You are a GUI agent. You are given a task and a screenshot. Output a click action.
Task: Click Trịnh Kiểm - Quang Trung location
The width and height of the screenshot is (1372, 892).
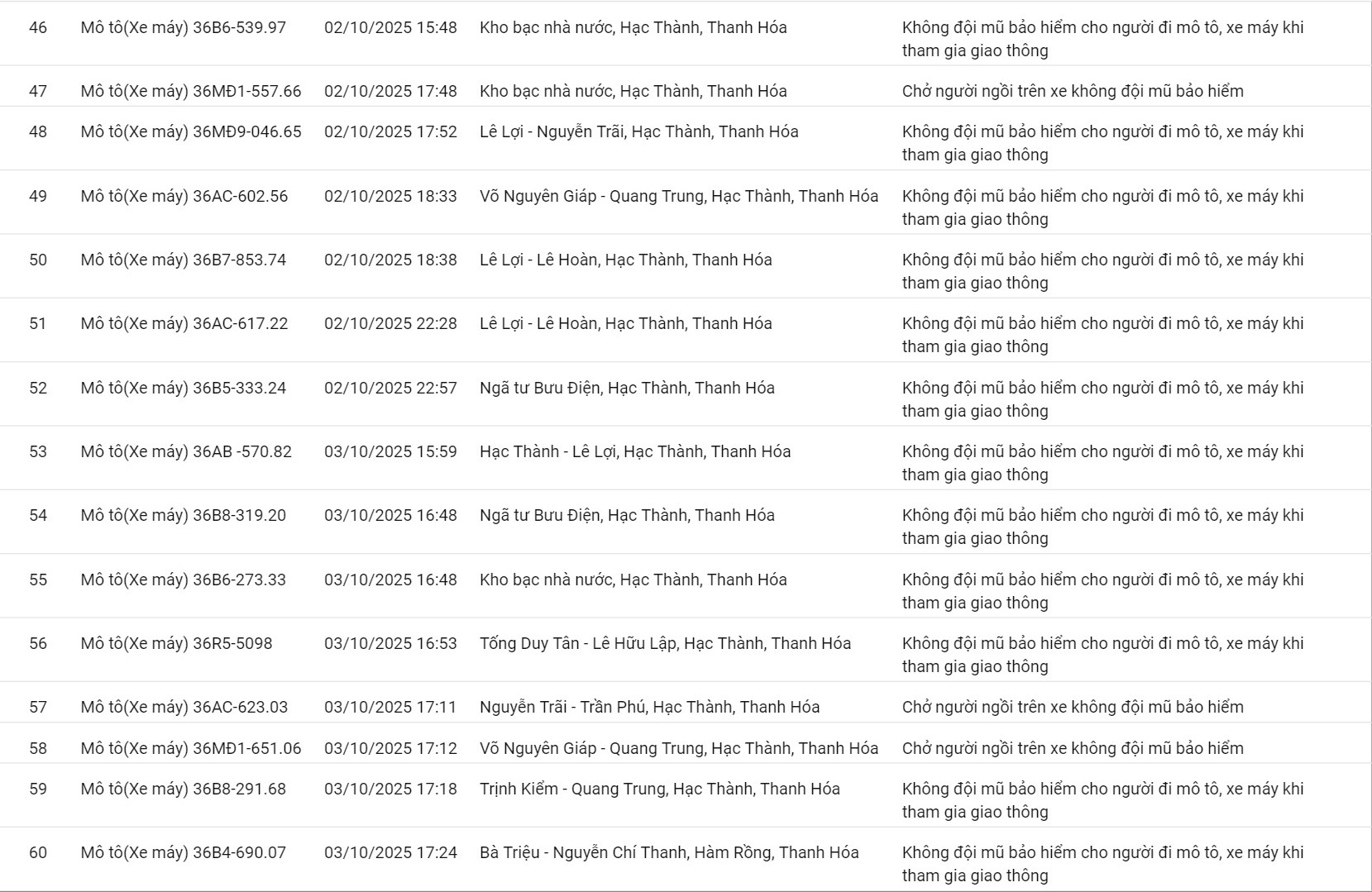pos(659,789)
